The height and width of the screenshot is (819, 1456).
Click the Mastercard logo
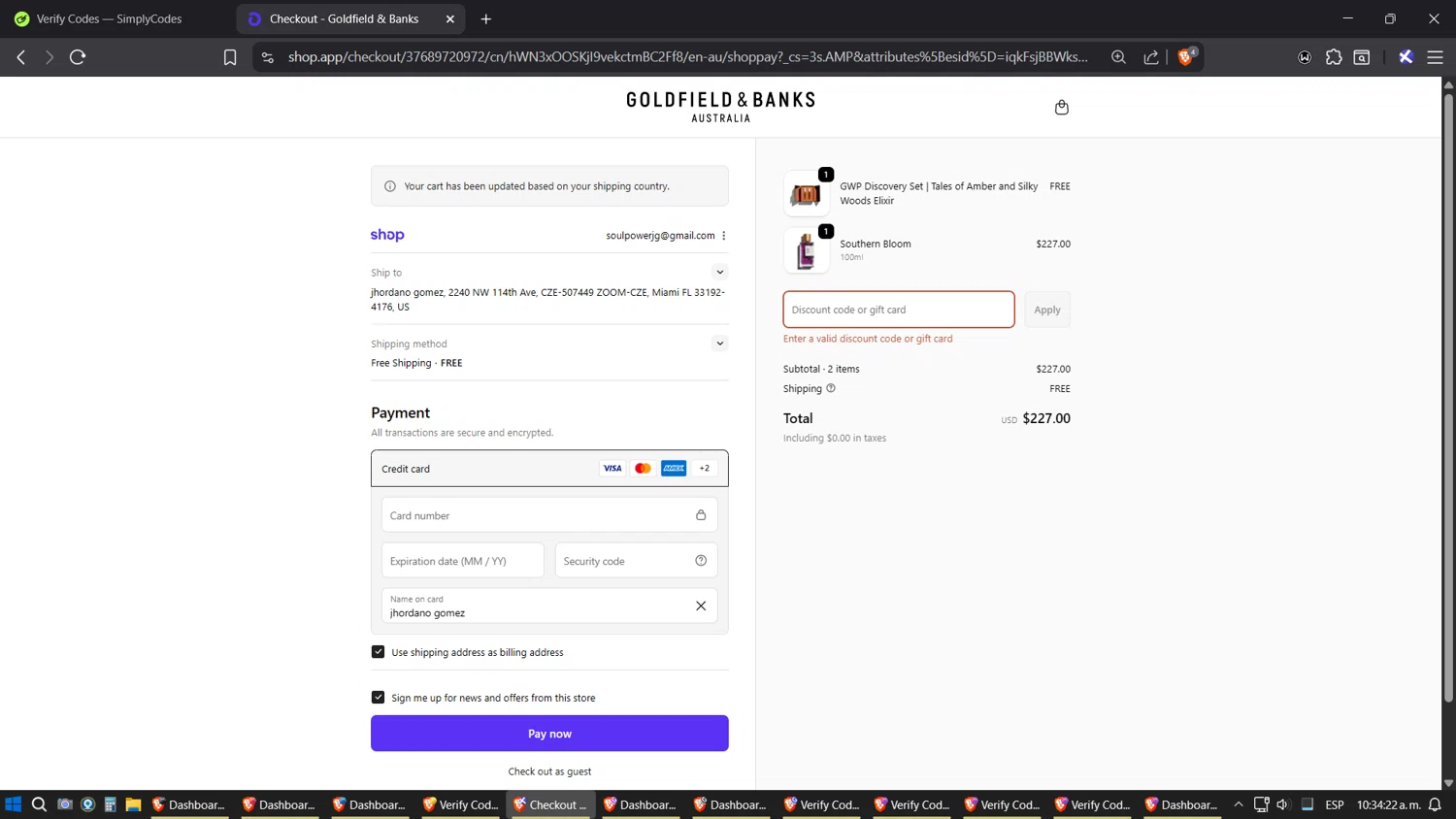coord(643,469)
